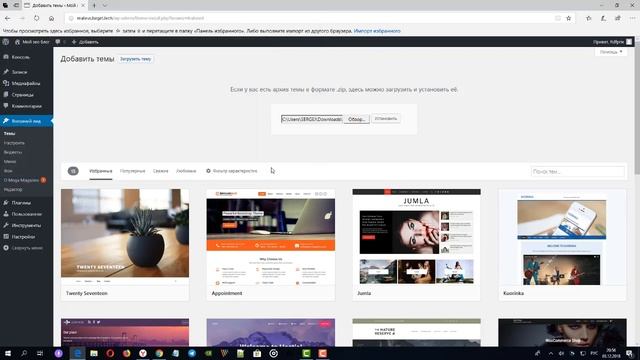Open Microsoft Store from taskbar

257,353
